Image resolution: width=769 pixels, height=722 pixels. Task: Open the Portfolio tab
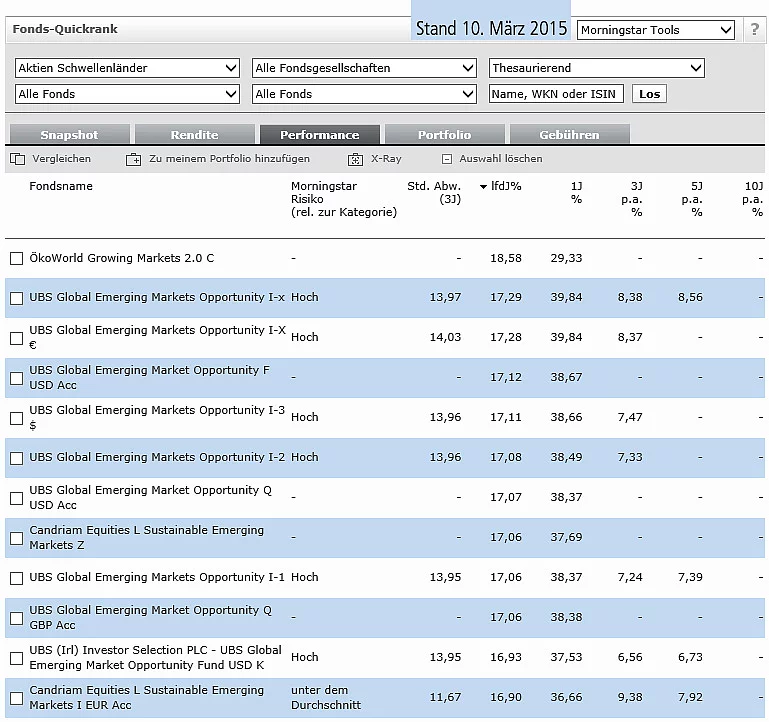pyautogui.click(x=445, y=134)
